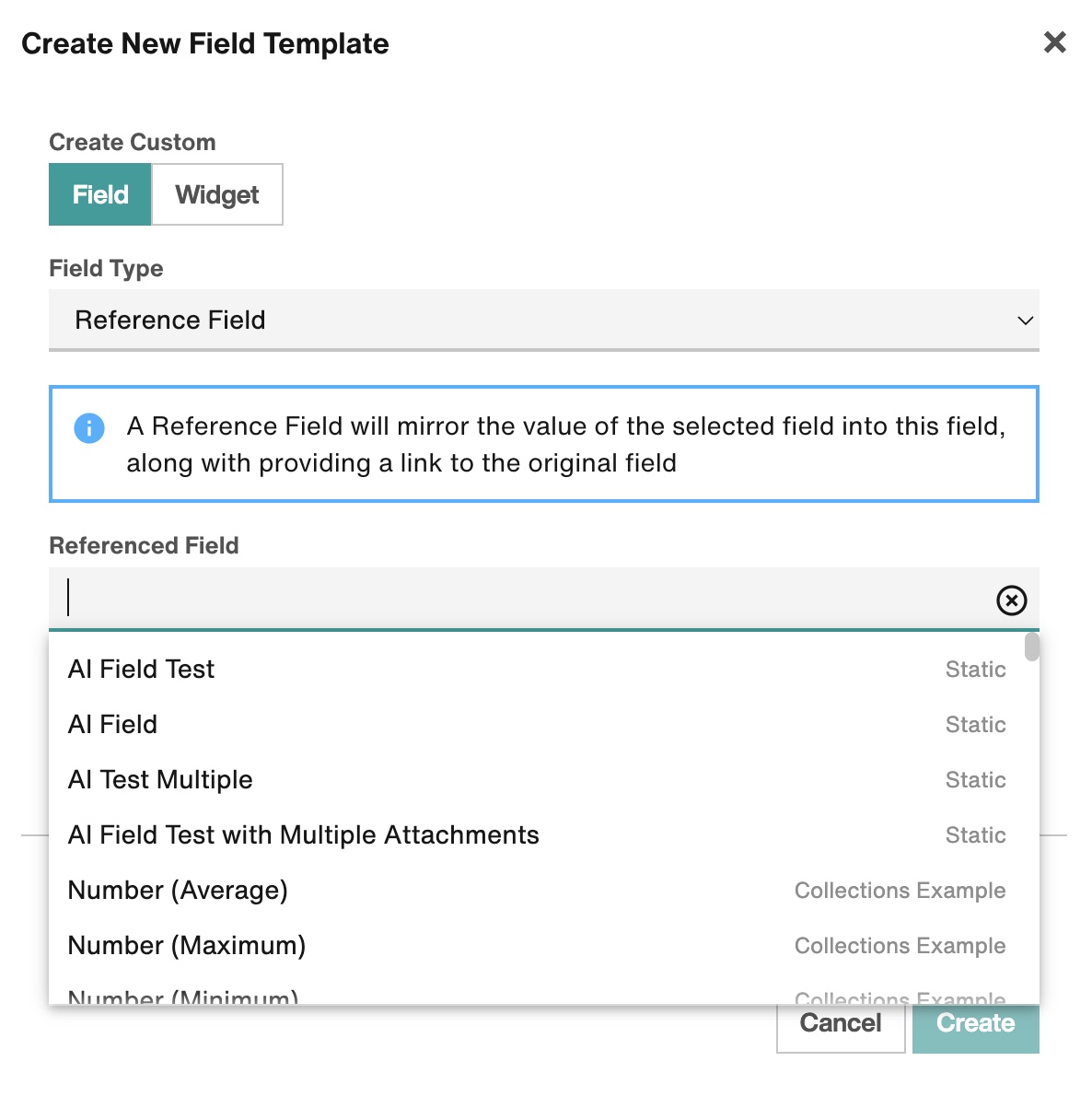Select Number (Maximum) from dropdown list
Screen dimensions: 1092x1096
coord(537,945)
